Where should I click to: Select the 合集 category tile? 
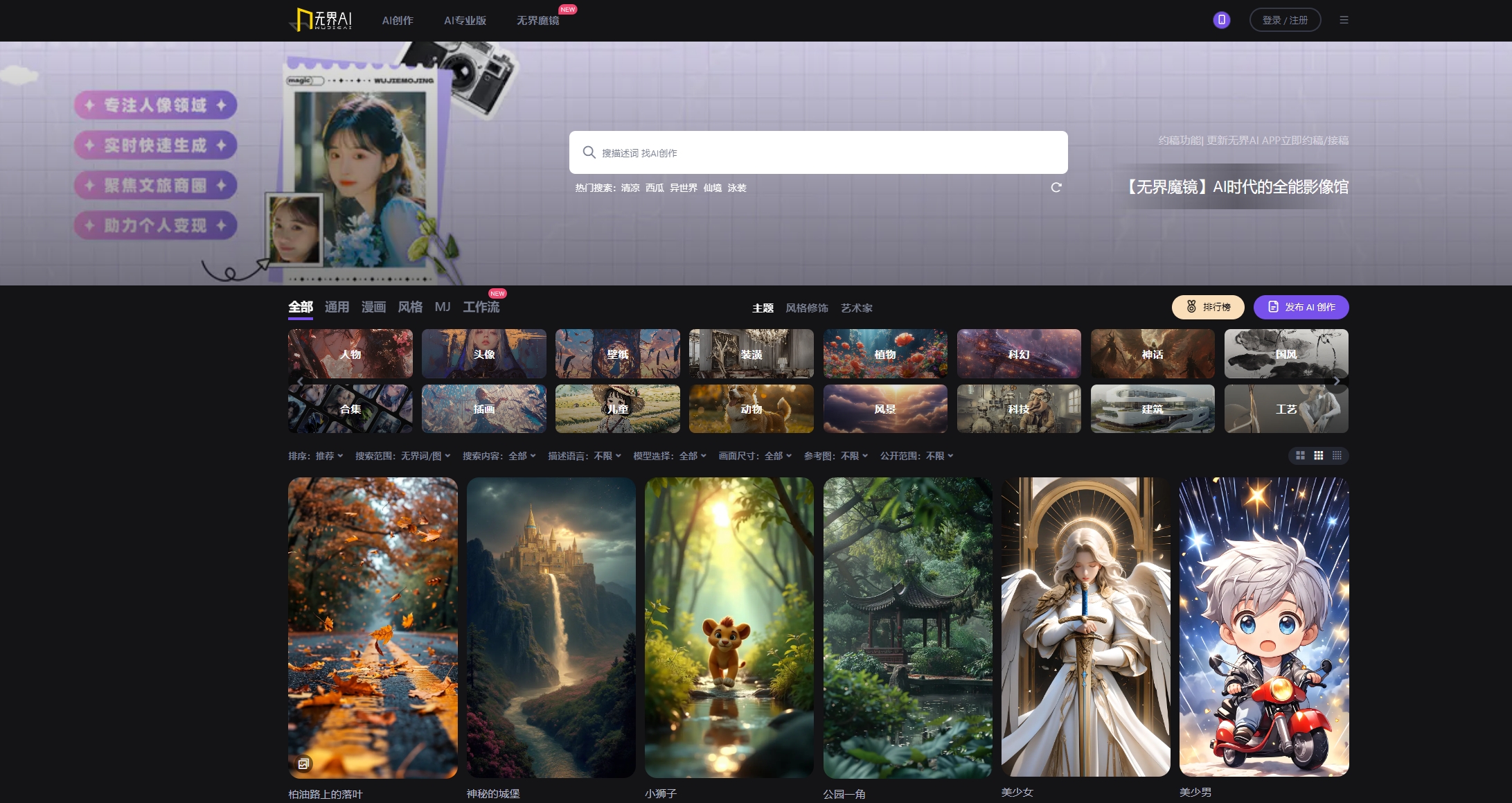coord(350,409)
